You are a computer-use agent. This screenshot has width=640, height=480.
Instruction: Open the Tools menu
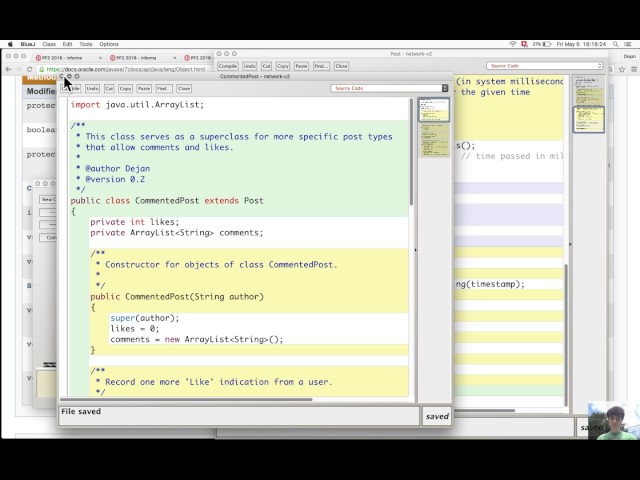[86, 44]
